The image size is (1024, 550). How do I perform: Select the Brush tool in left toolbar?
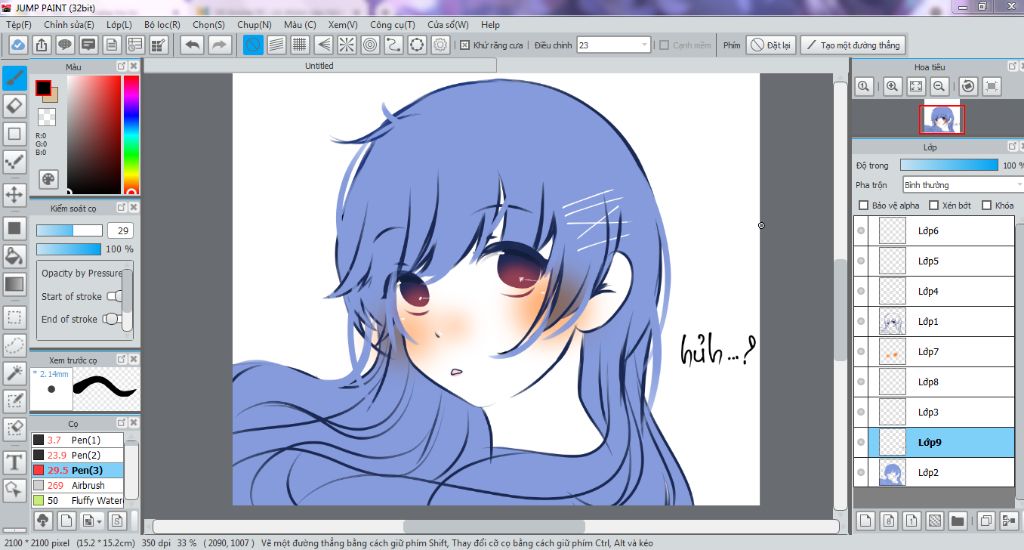tap(14, 78)
